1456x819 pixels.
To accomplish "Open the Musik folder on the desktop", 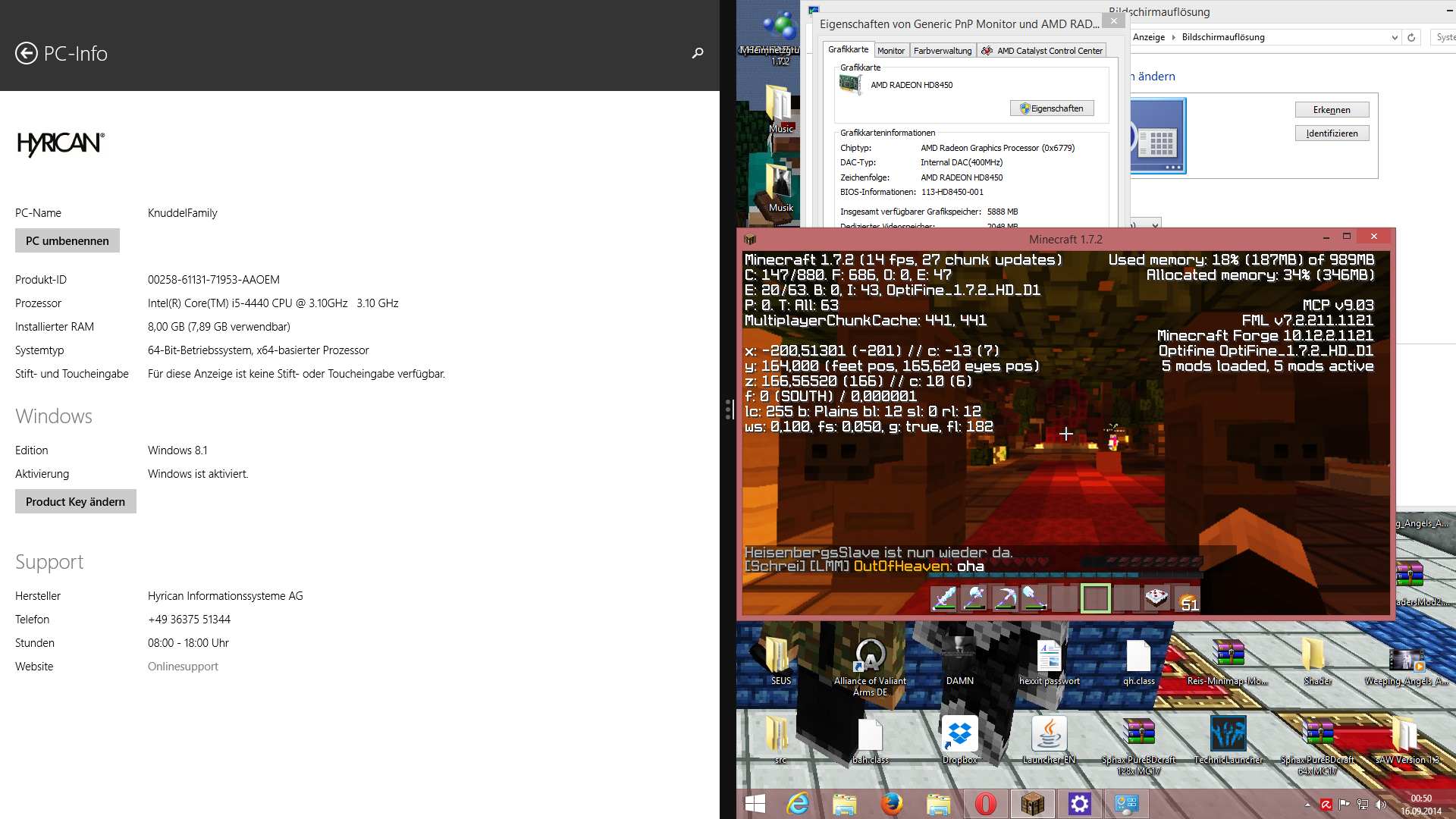I will point(780,188).
